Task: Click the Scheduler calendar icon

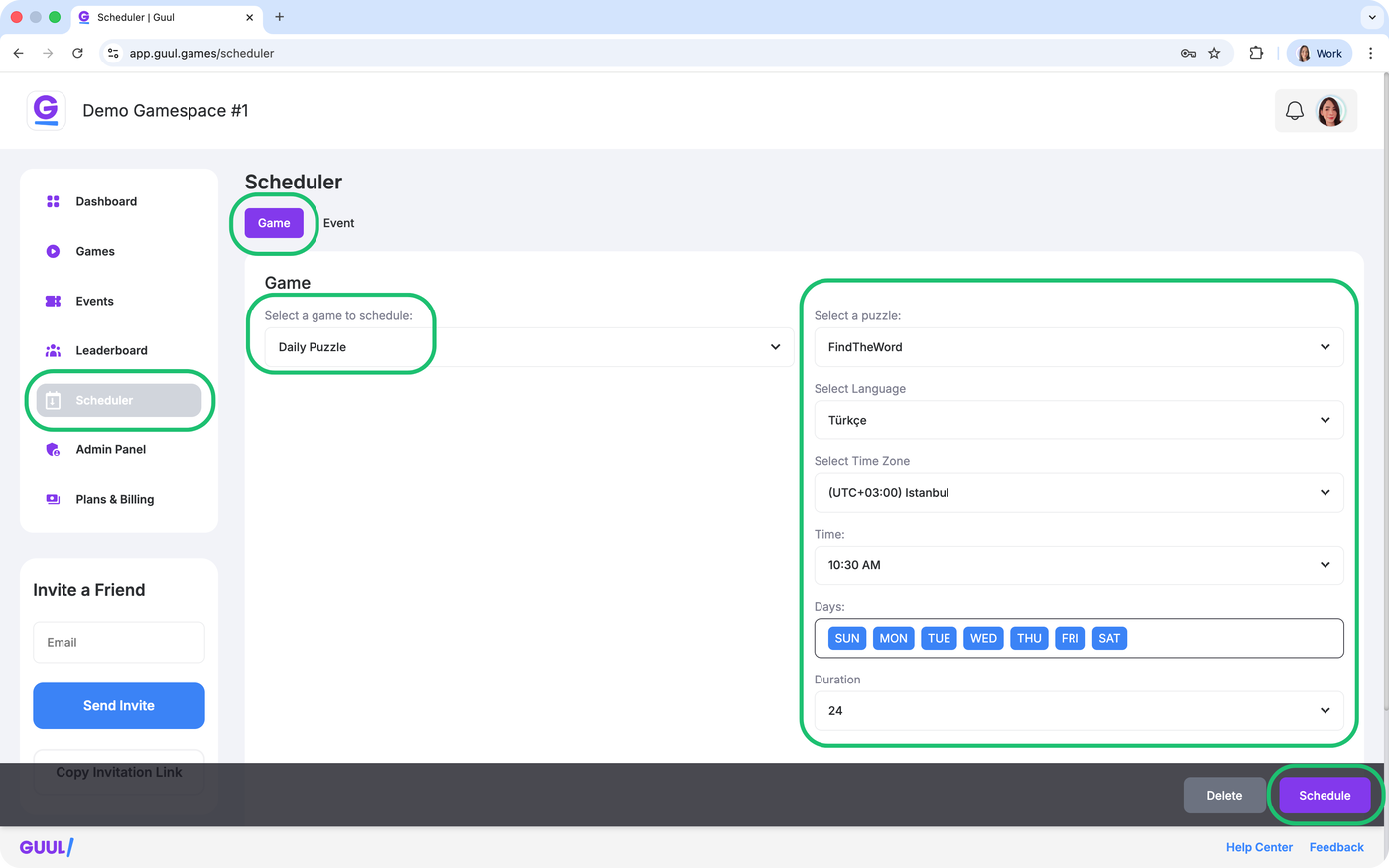Action: [53, 400]
